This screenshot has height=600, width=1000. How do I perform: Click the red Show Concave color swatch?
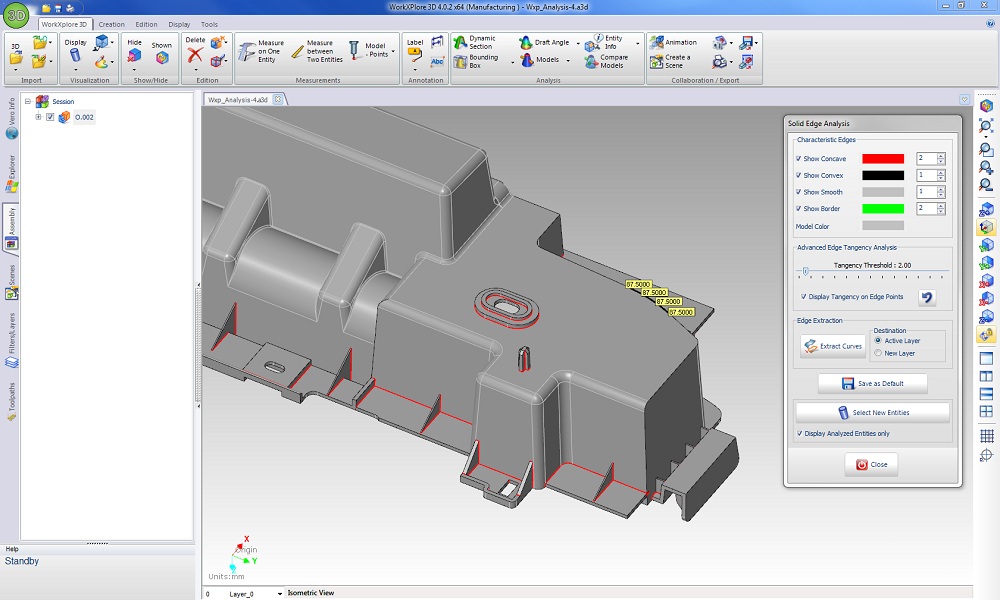[x=882, y=159]
